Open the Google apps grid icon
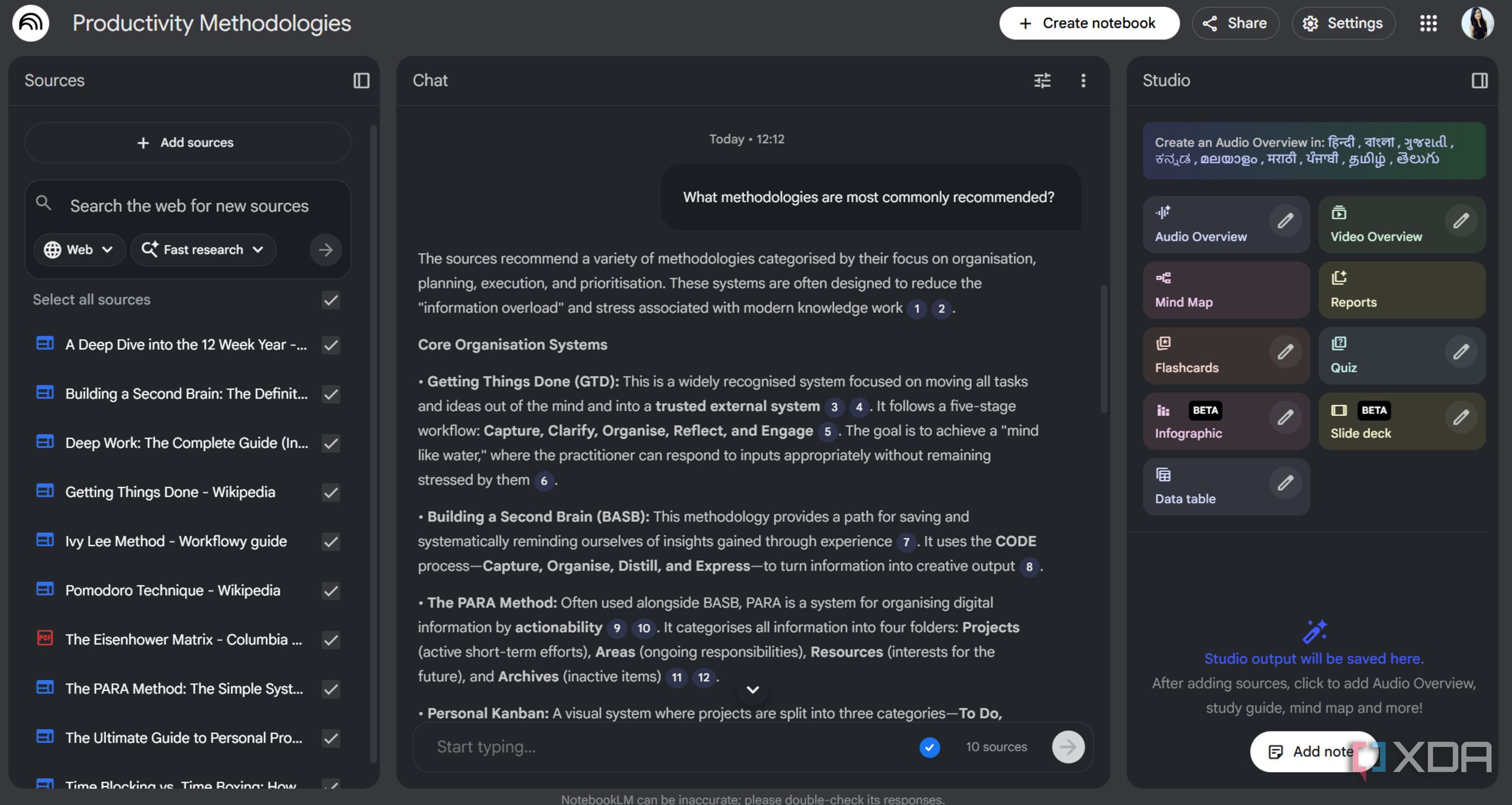Viewport: 1512px width, 805px height. tap(1428, 23)
